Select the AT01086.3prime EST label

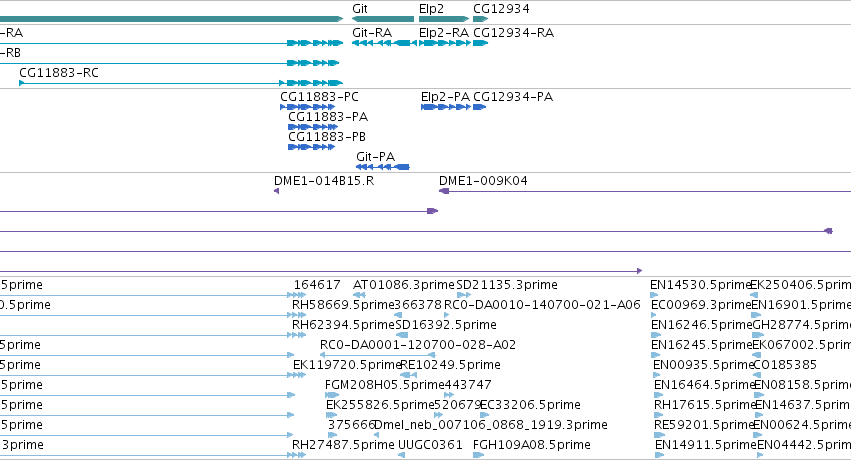tap(404, 285)
